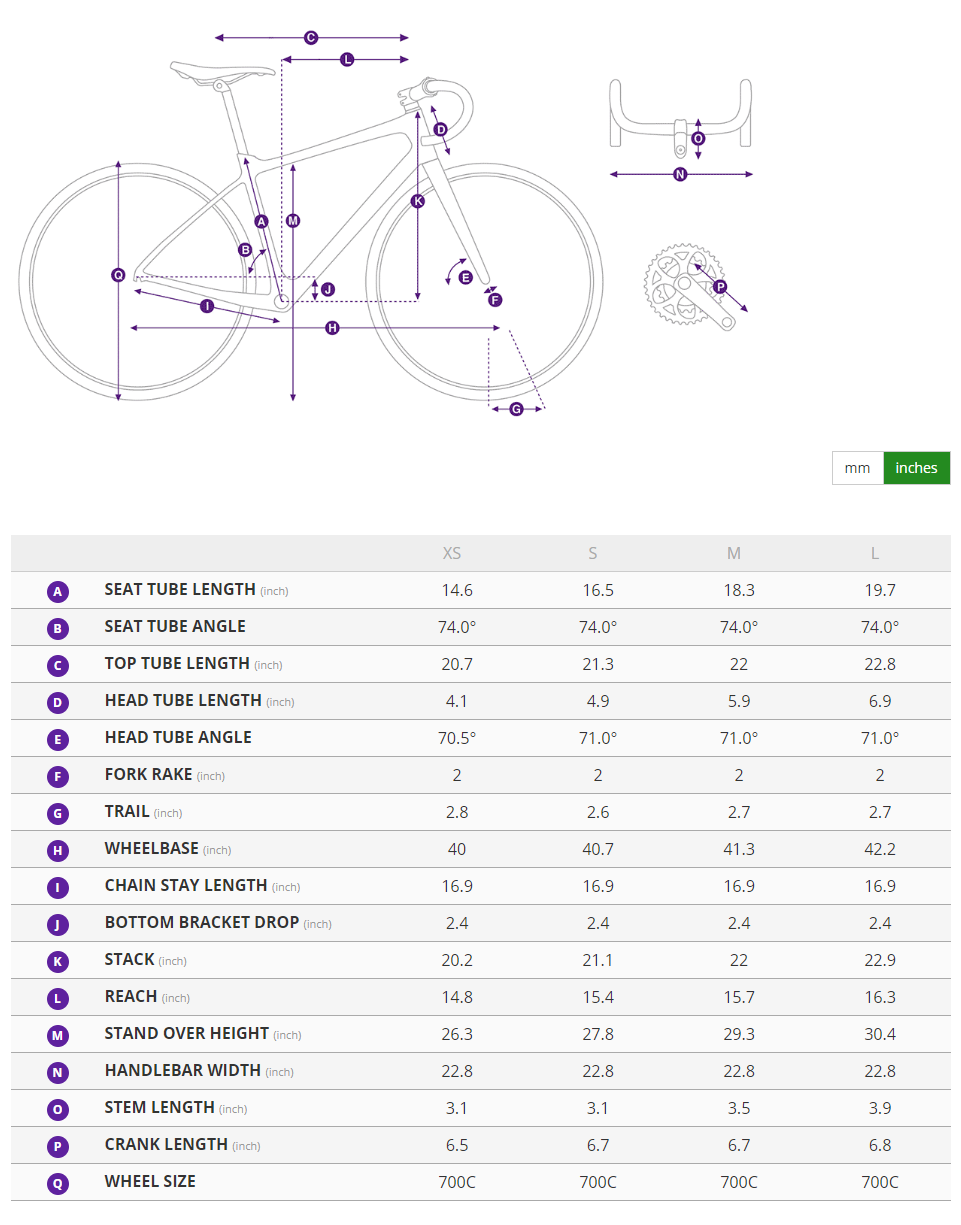Click the XS size column header

pos(452,554)
